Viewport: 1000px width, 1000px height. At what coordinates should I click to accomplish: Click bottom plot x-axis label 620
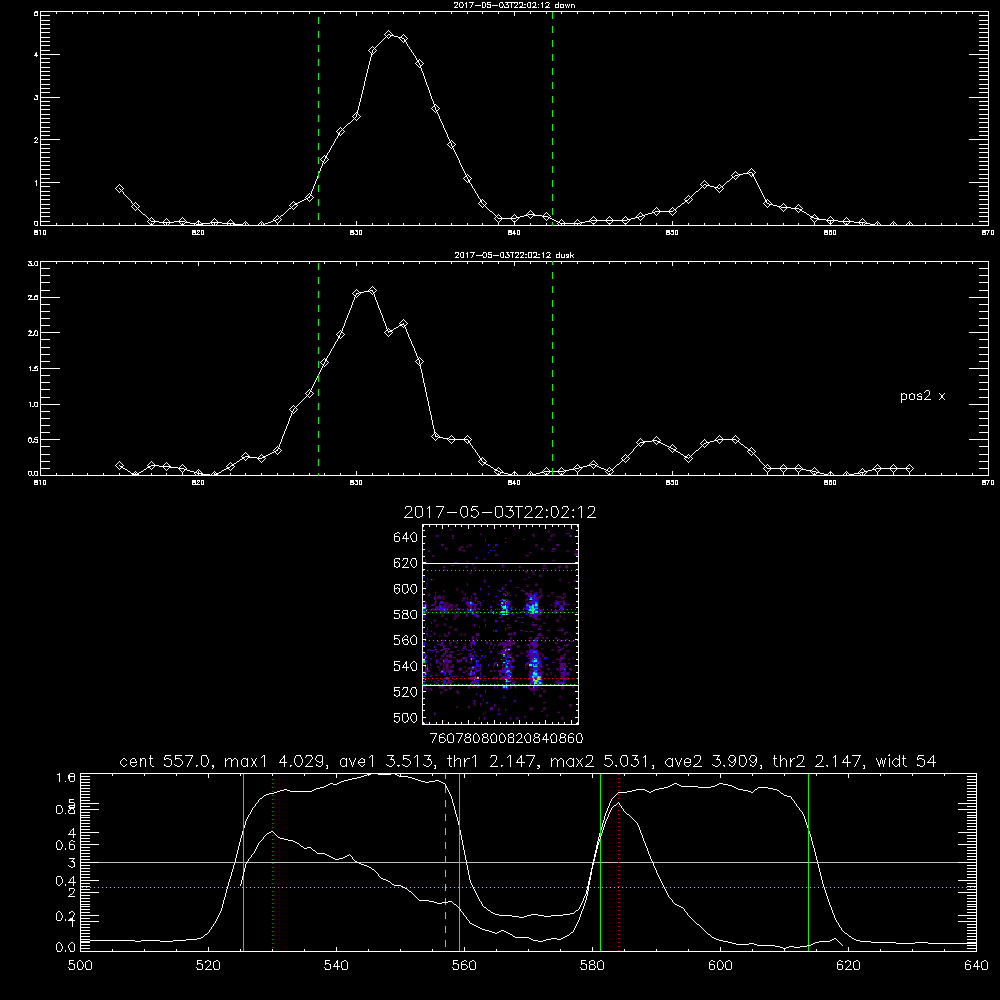tap(848, 966)
